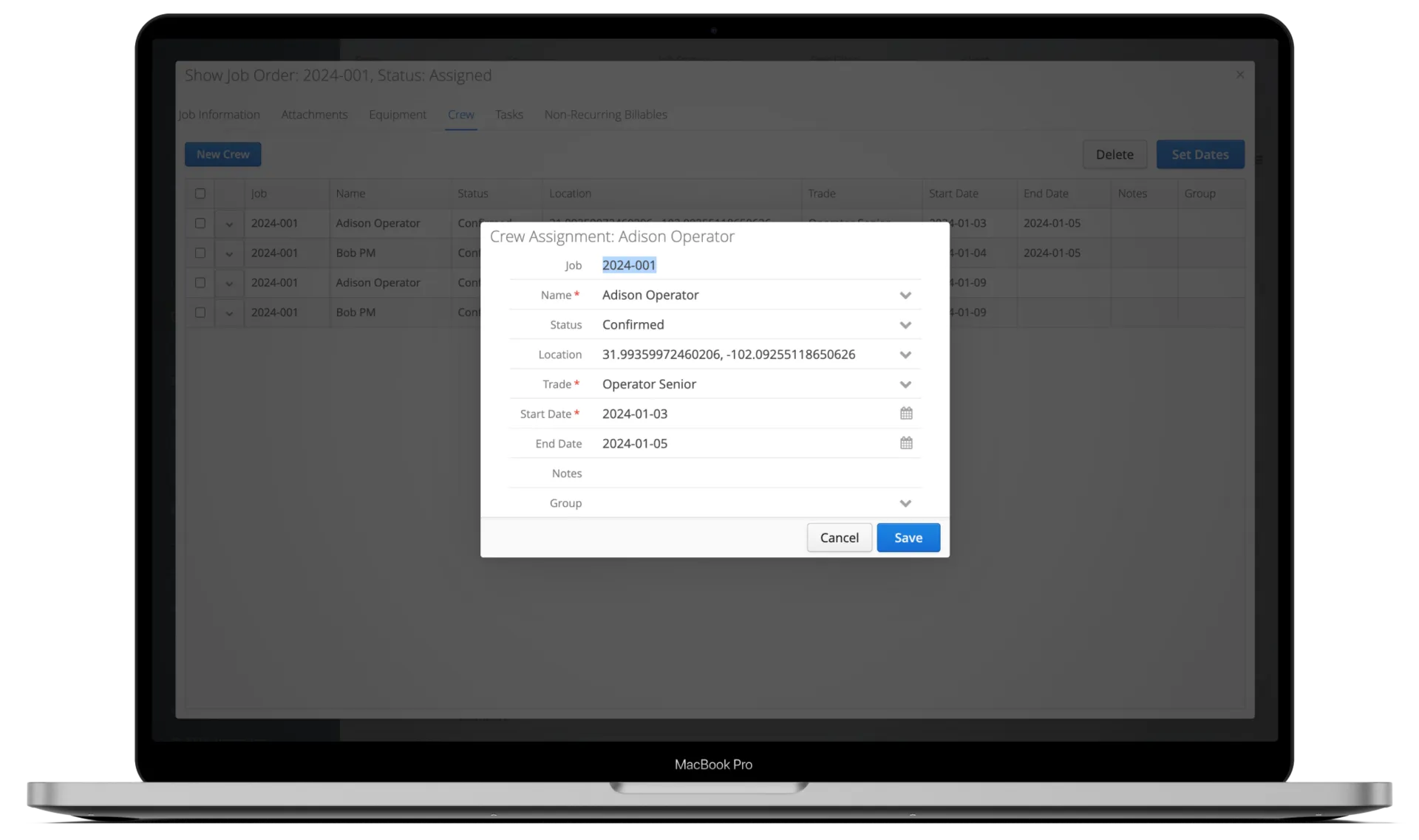Open the Status dropdown showing Confirmed
Viewport: 1419px width, 840px height.
pos(905,325)
